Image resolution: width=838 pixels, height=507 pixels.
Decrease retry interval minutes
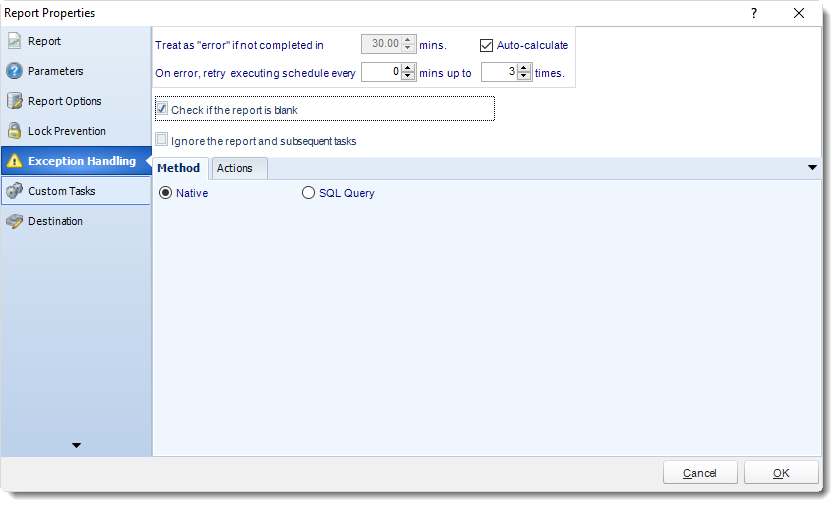point(408,76)
